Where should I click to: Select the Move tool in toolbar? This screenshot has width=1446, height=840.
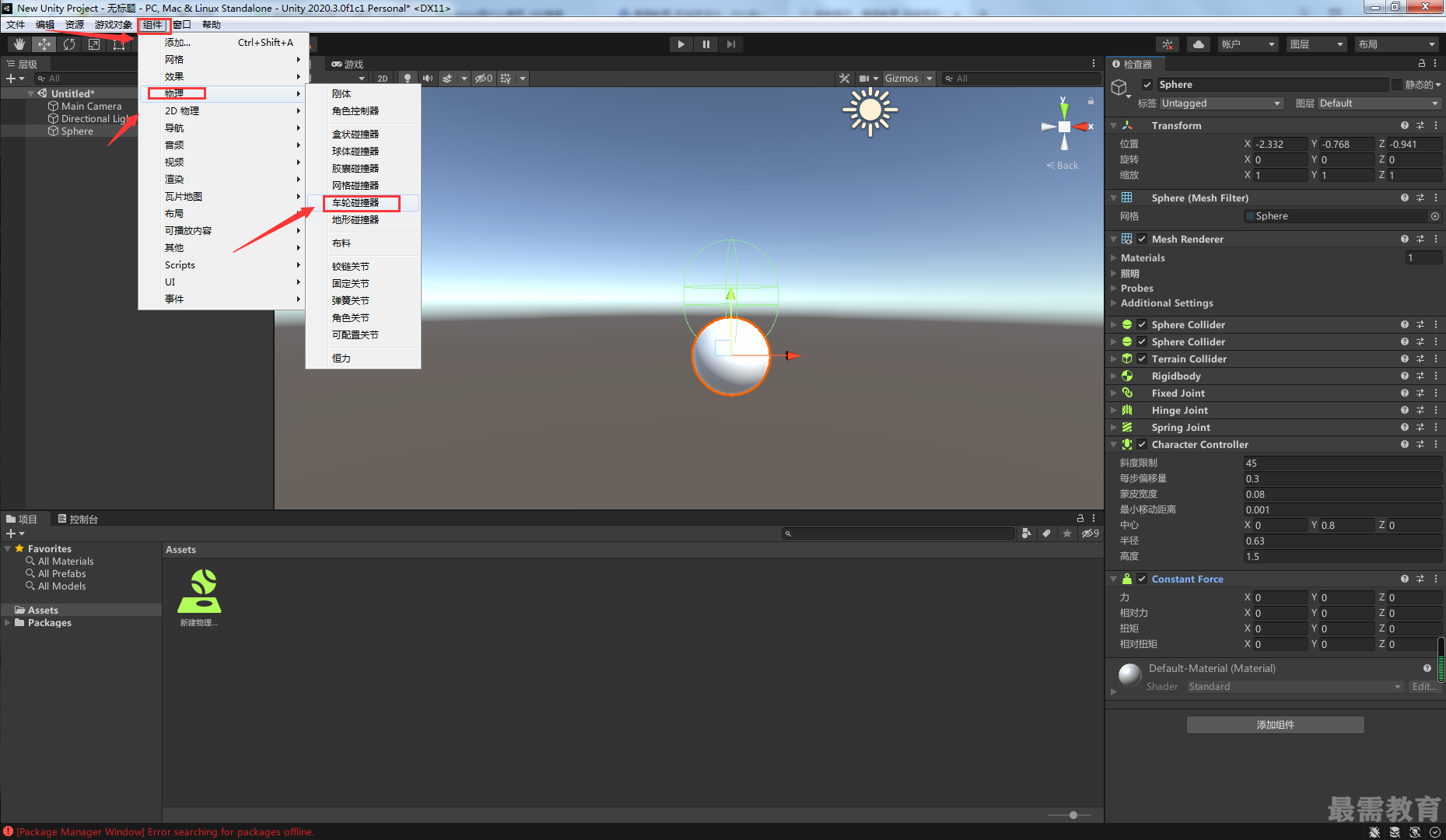point(44,44)
